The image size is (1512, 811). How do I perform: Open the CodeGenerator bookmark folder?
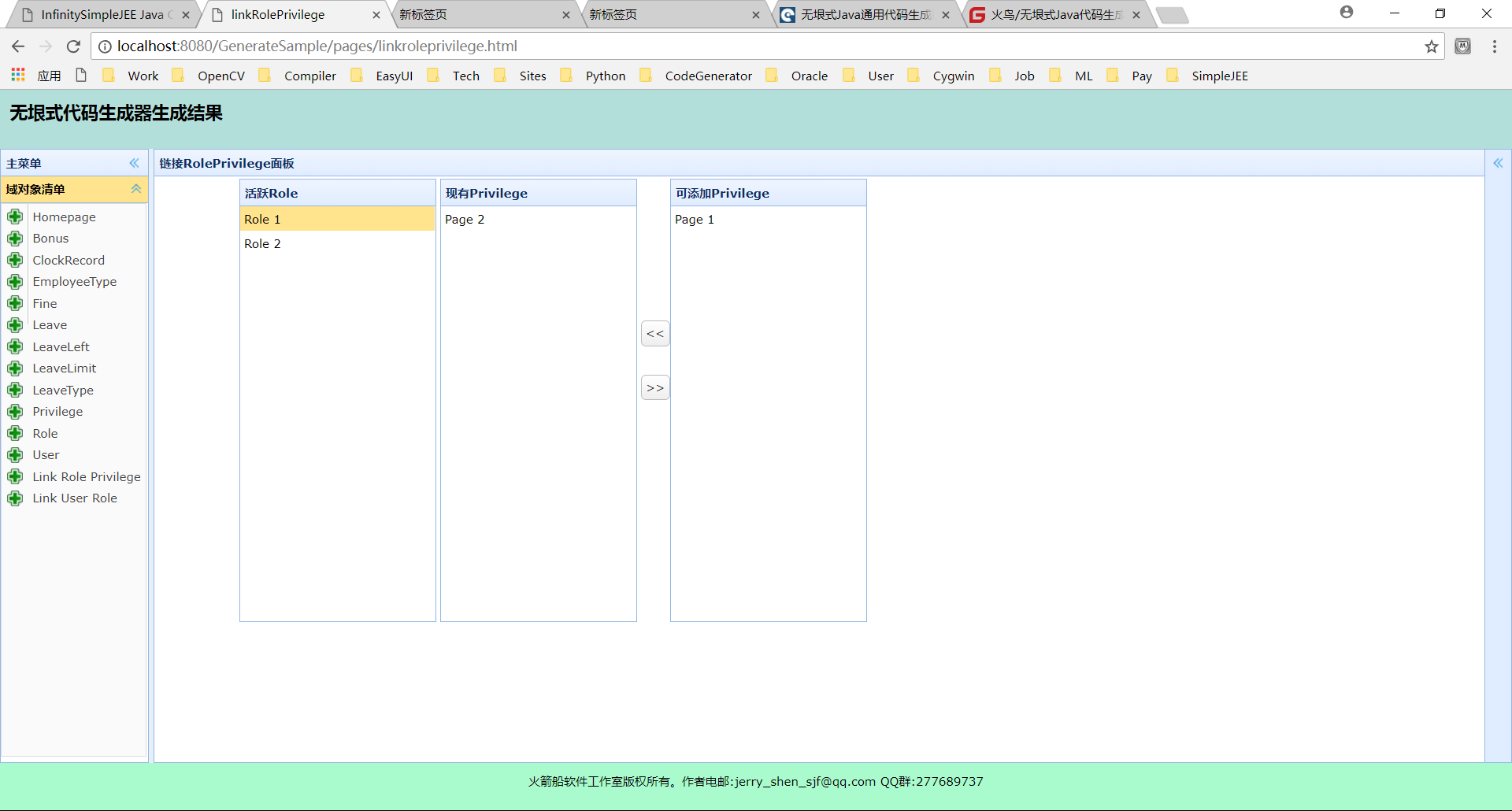696,76
